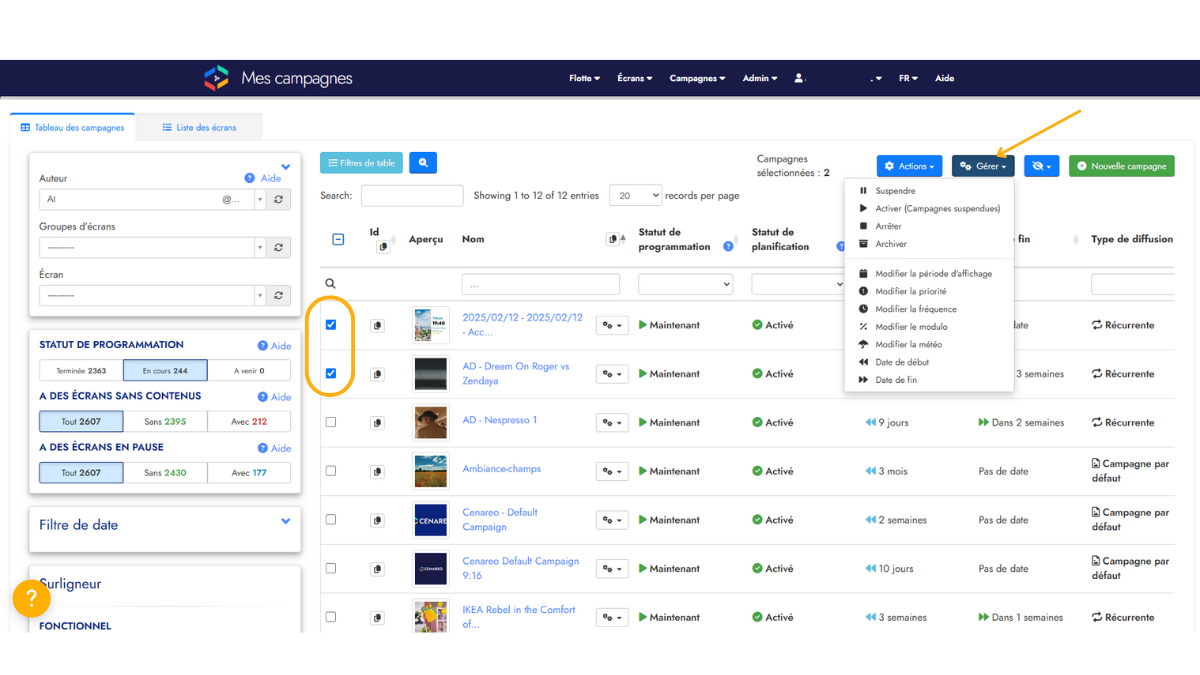Refresh the Auteur filter field
Image resolution: width=1200 pixels, height=675 pixels.
pyautogui.click(x=279, y=199)
